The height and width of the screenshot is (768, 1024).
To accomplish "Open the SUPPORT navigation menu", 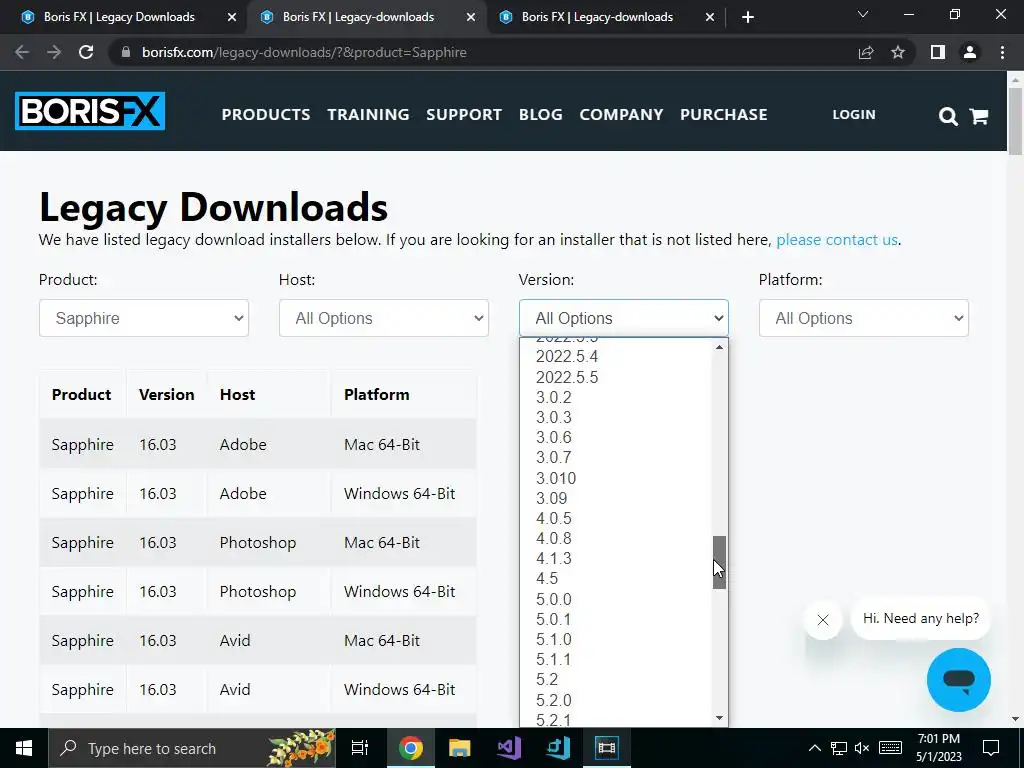I will pyautogui.click(x=464, y=114).
